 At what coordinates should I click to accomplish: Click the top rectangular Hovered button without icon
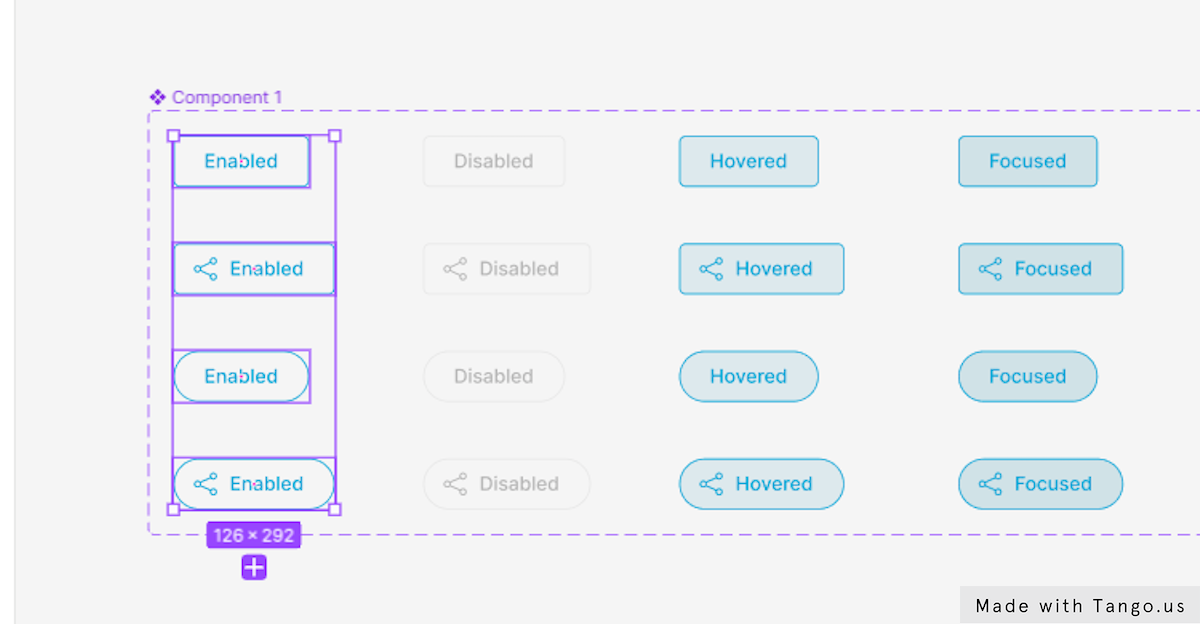[748, 161]
